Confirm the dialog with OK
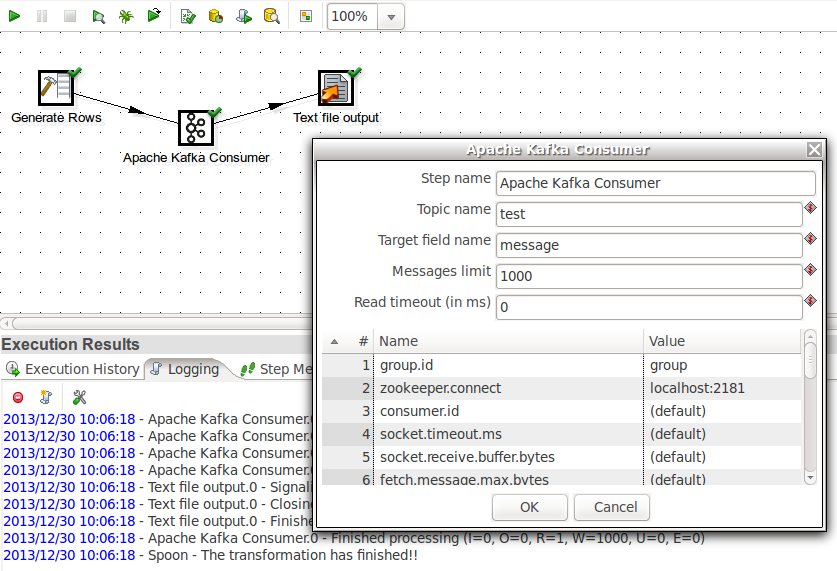 [530, 507]
